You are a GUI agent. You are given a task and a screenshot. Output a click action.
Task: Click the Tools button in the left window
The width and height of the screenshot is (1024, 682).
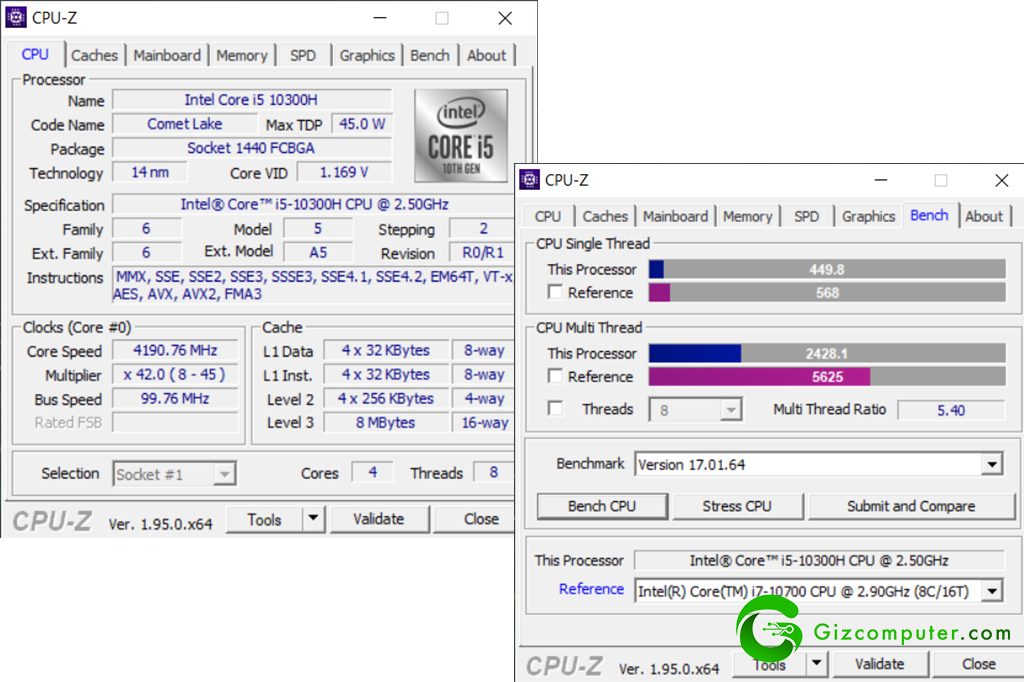(x=264, y=519)
